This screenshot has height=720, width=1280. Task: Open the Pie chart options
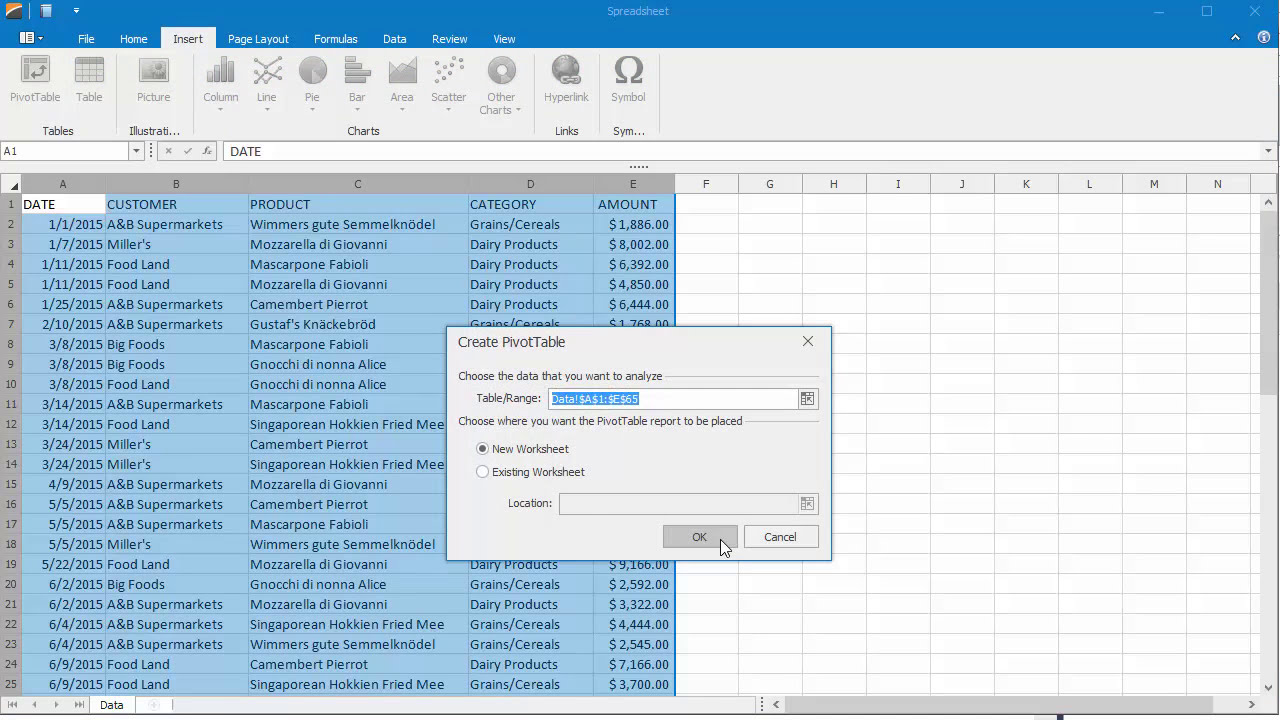tap(312, 83)
